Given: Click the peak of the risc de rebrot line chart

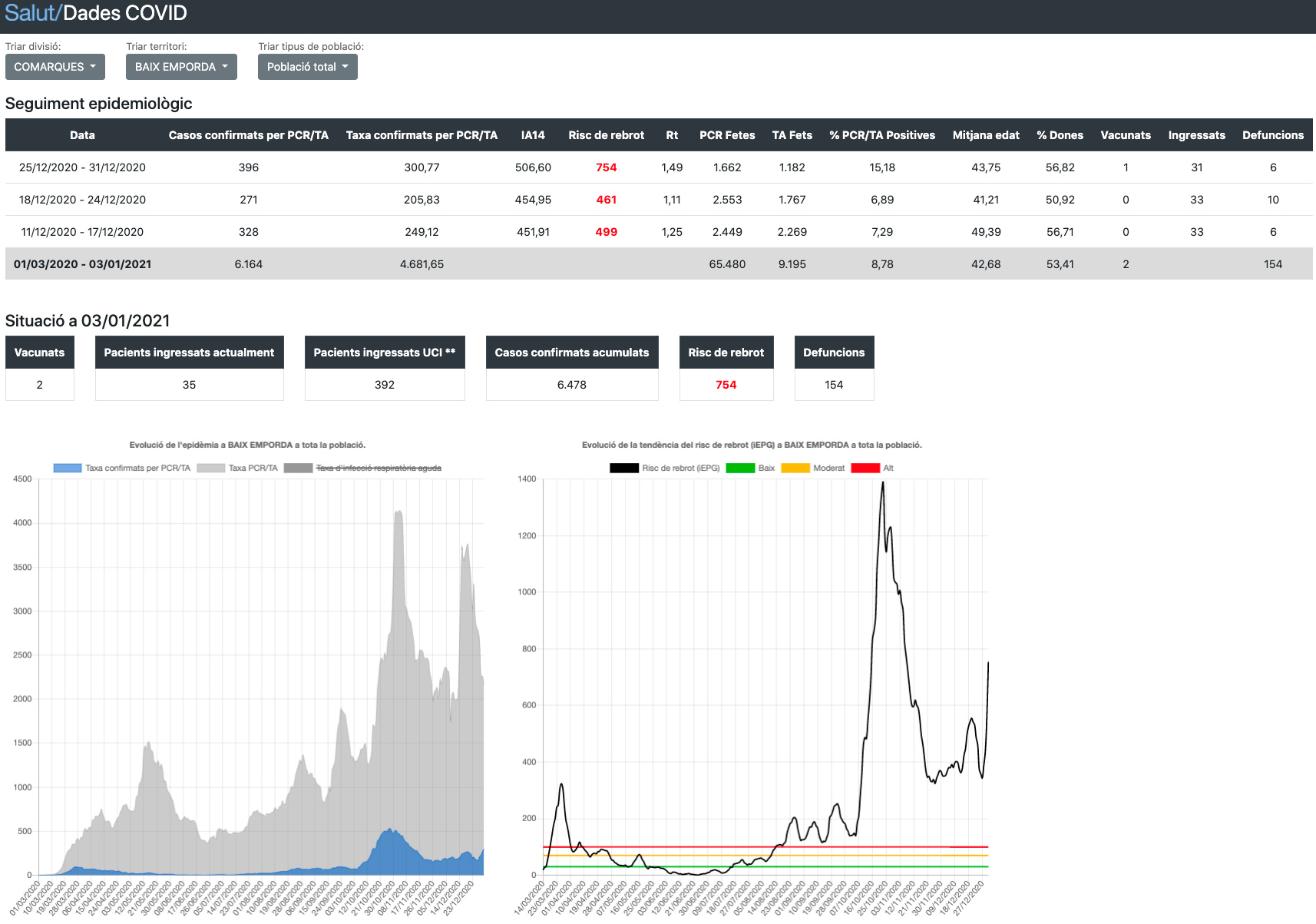Looking at the screenshot, I should coord(883,483).
